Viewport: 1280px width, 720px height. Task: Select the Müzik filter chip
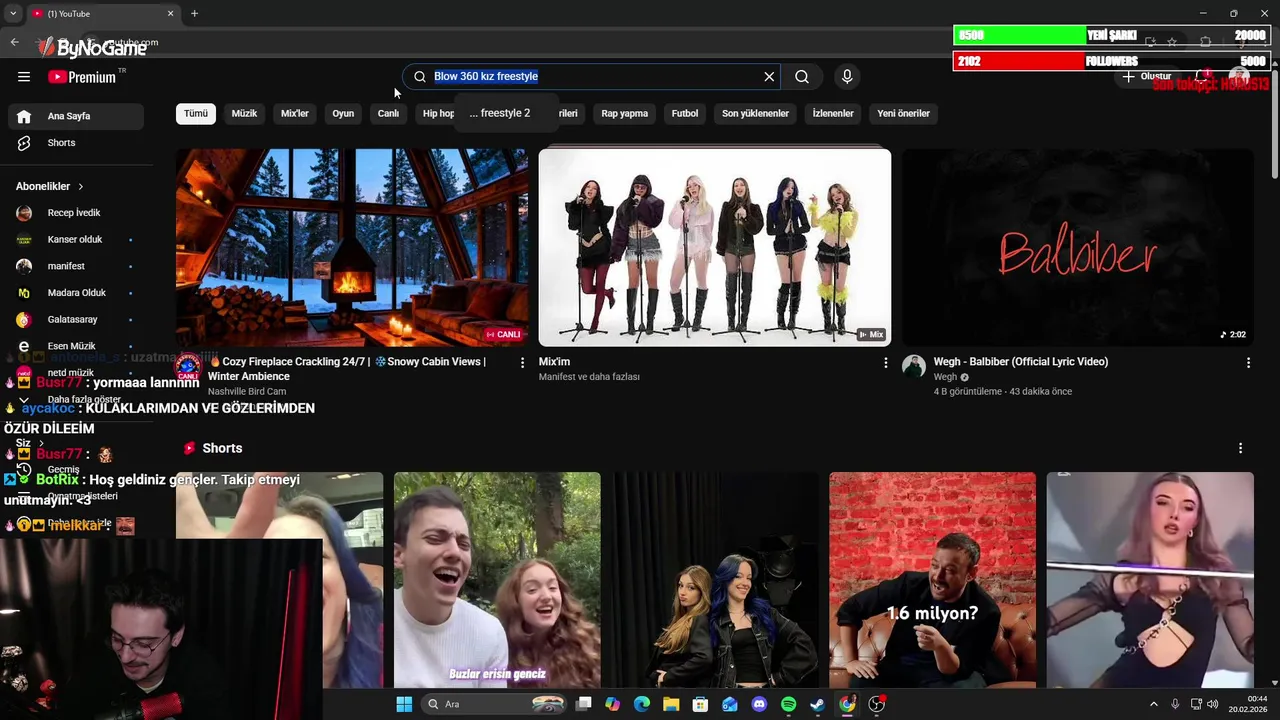244,114
